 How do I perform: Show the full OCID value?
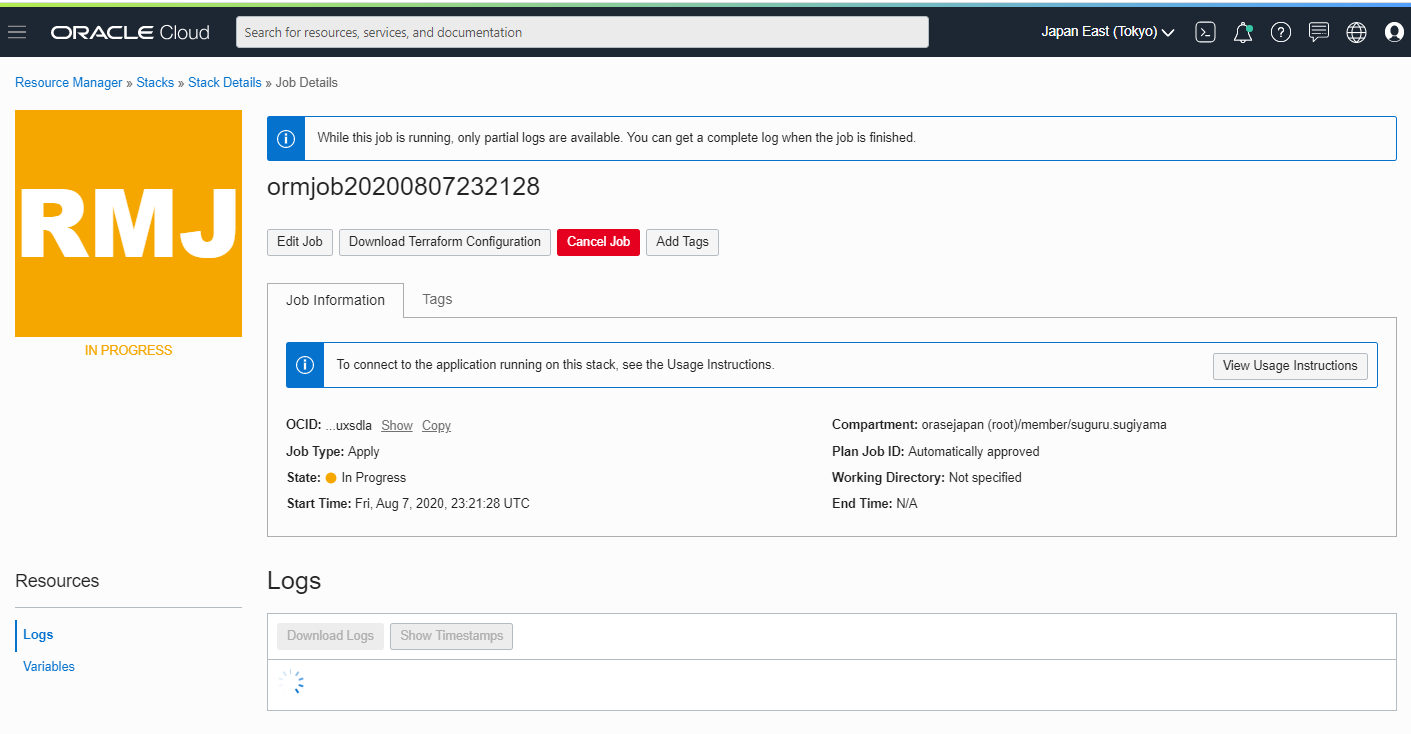pos(396,425)
